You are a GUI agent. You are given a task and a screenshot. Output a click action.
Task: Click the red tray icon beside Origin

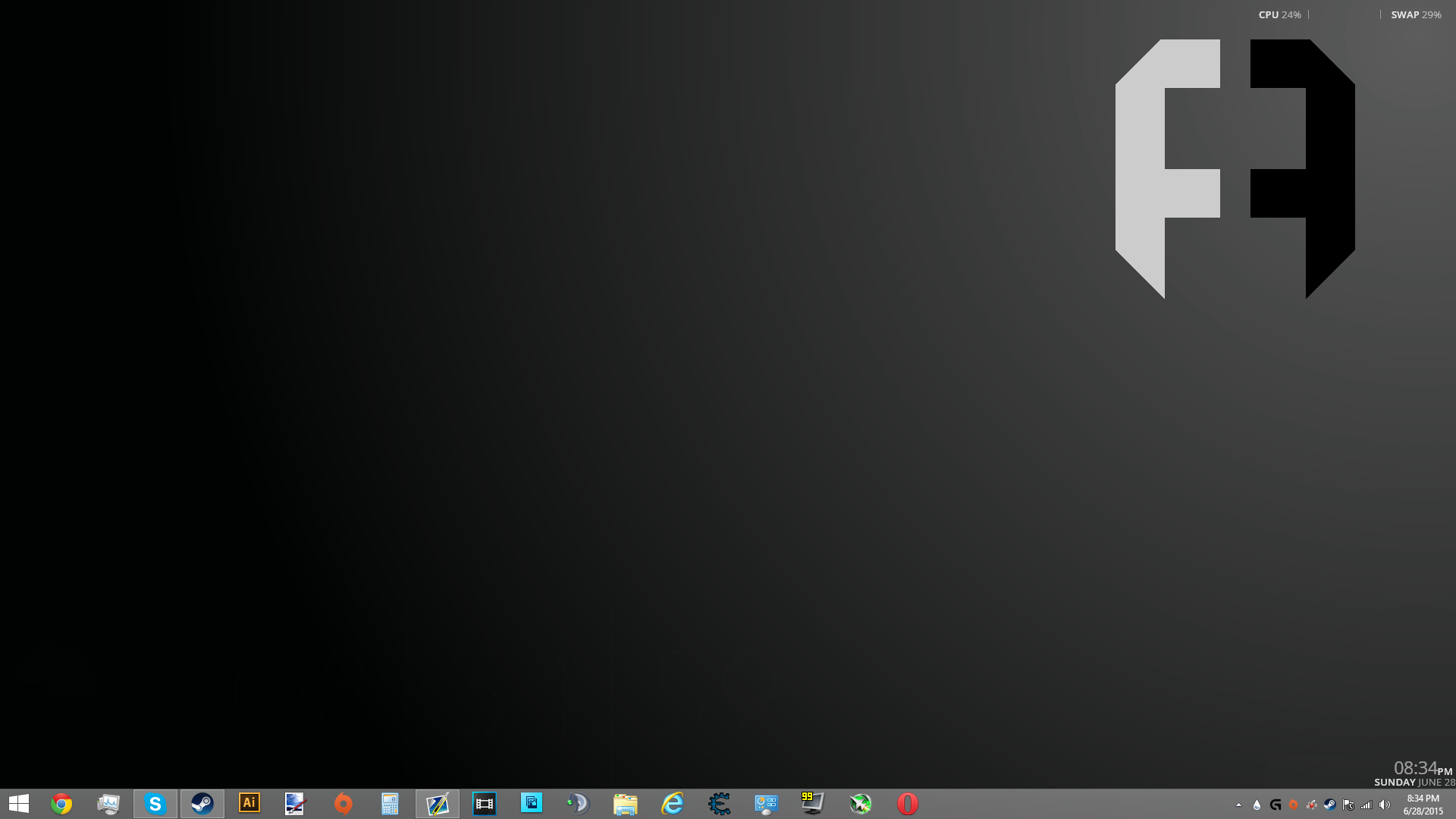coord(1312,805)
